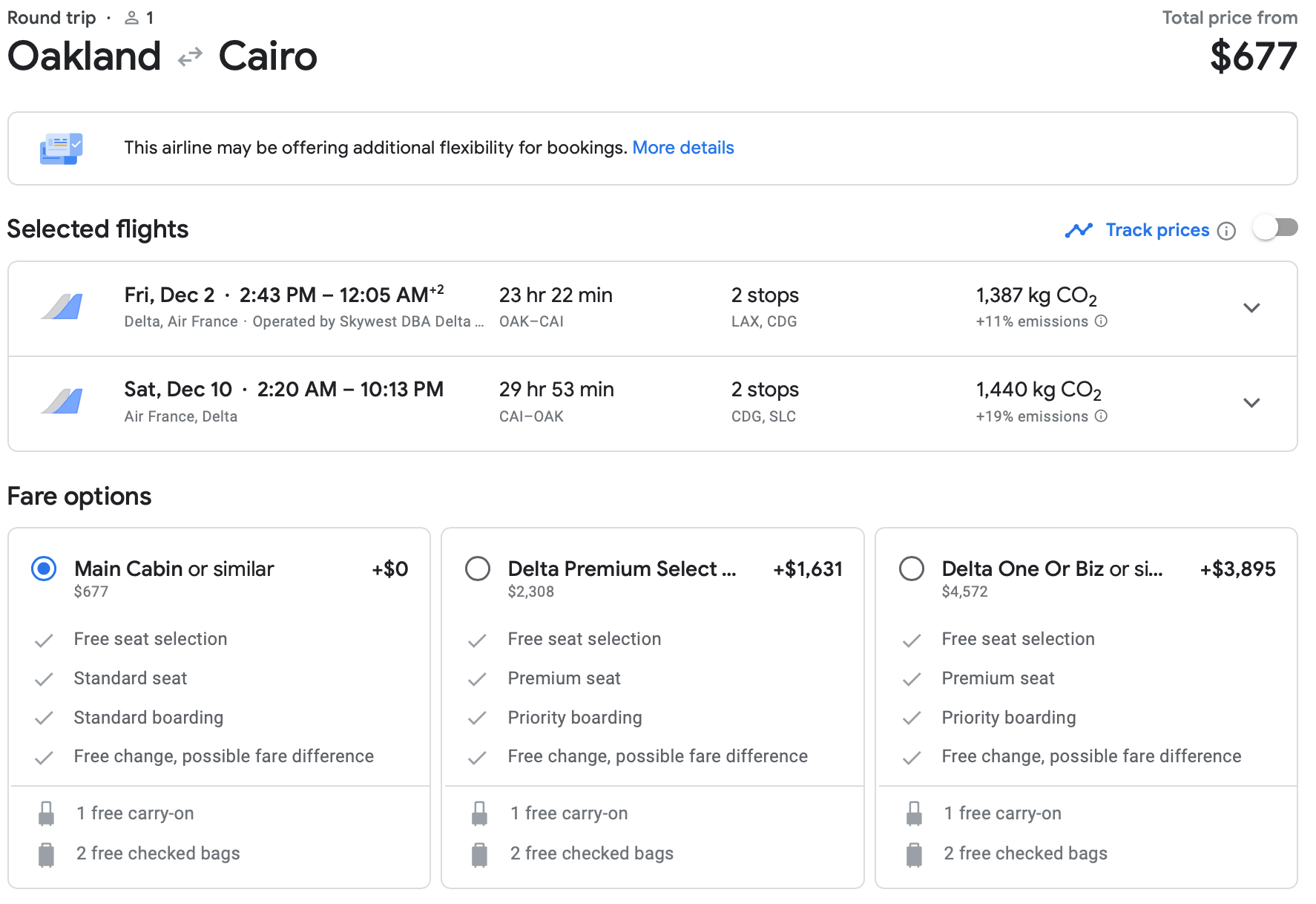Expand Fri, Dec 2 flight details

pos(1251,308)
